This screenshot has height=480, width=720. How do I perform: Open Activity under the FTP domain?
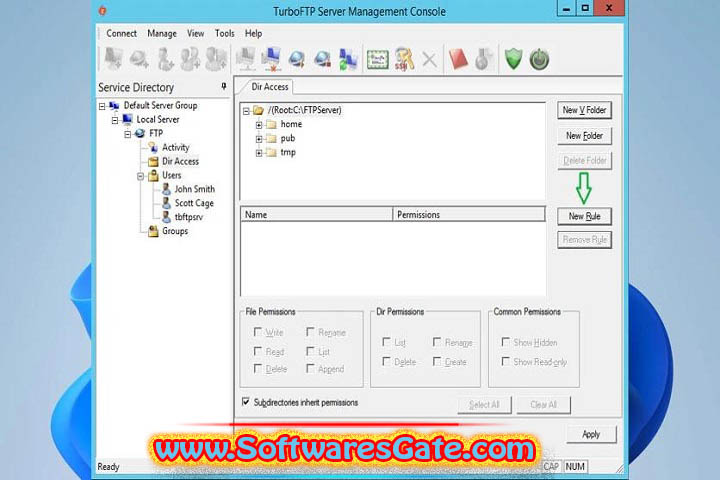click(175, 147)
